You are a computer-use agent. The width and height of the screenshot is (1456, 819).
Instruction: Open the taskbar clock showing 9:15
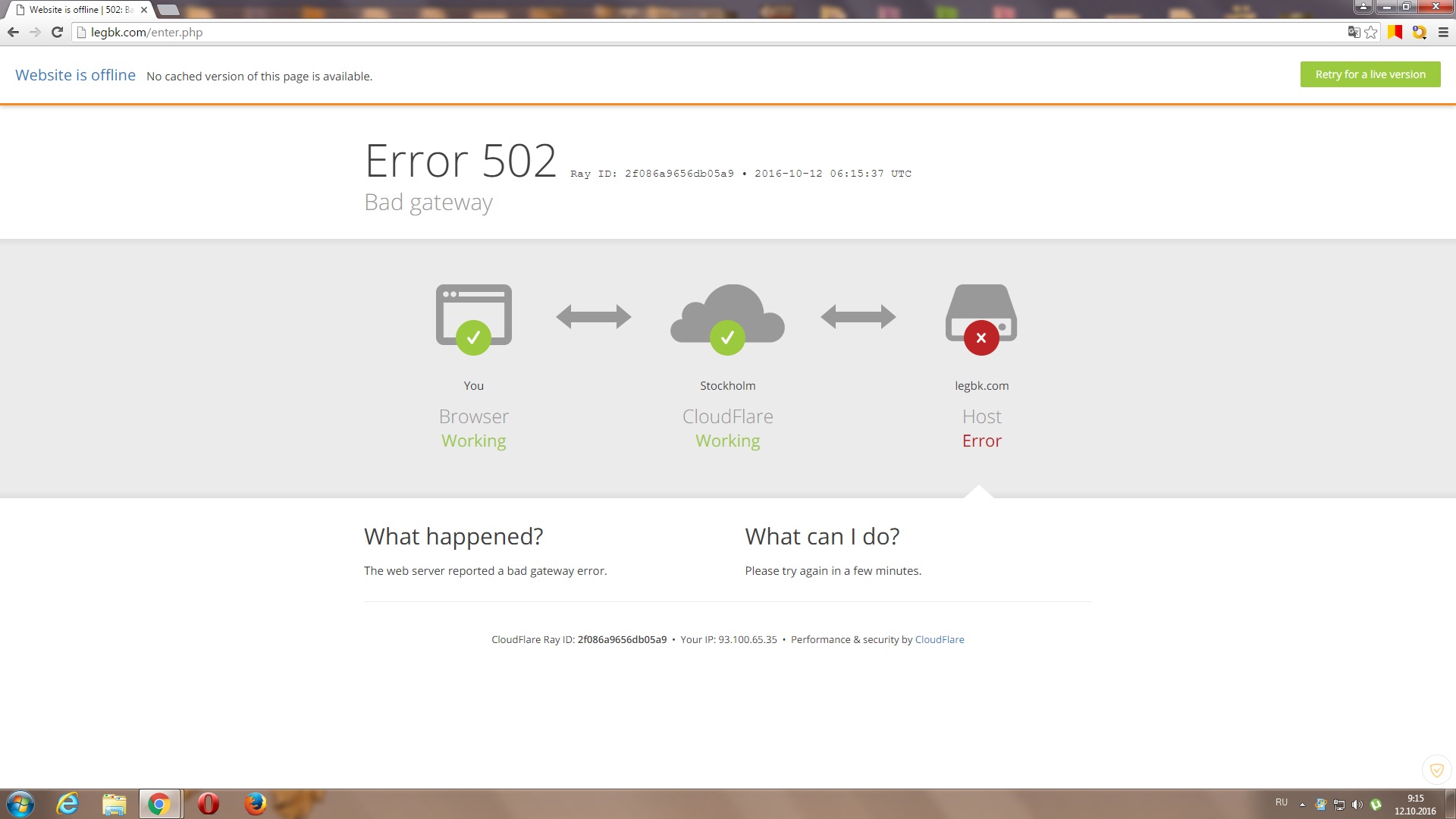(x=1415, y=805)
